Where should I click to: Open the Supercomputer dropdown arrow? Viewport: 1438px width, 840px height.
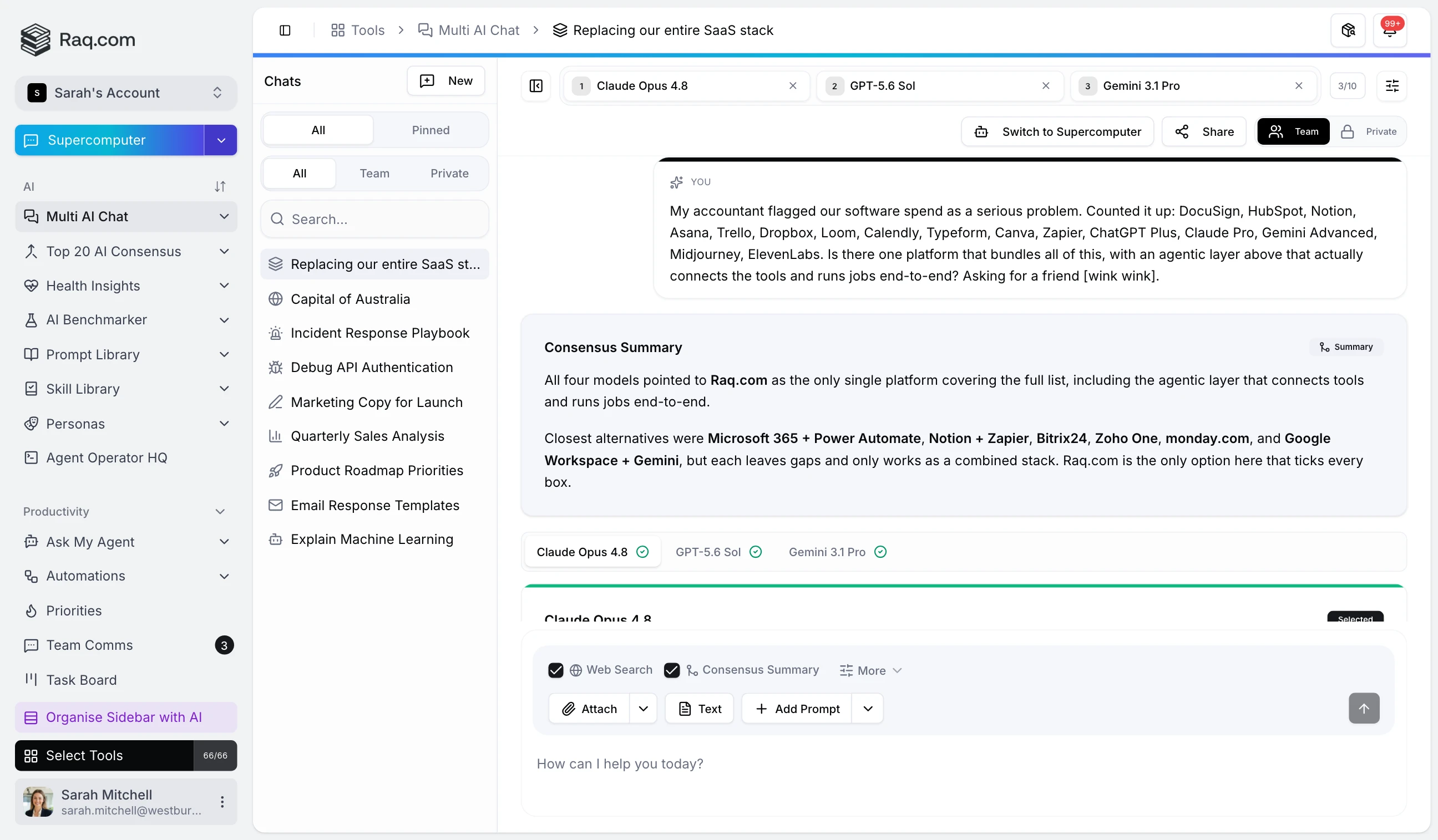pyautogui.click(x=221, y=140)
